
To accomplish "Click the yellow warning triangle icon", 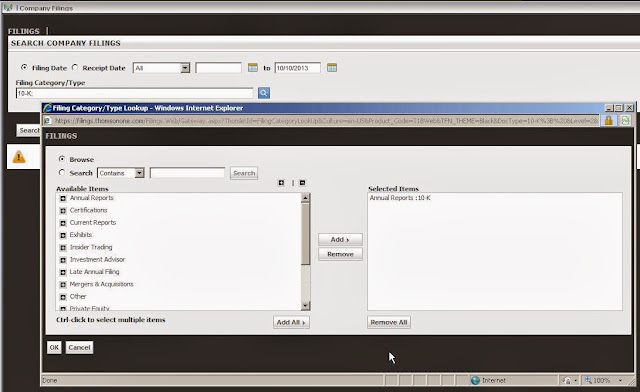I will coord(19,157).
